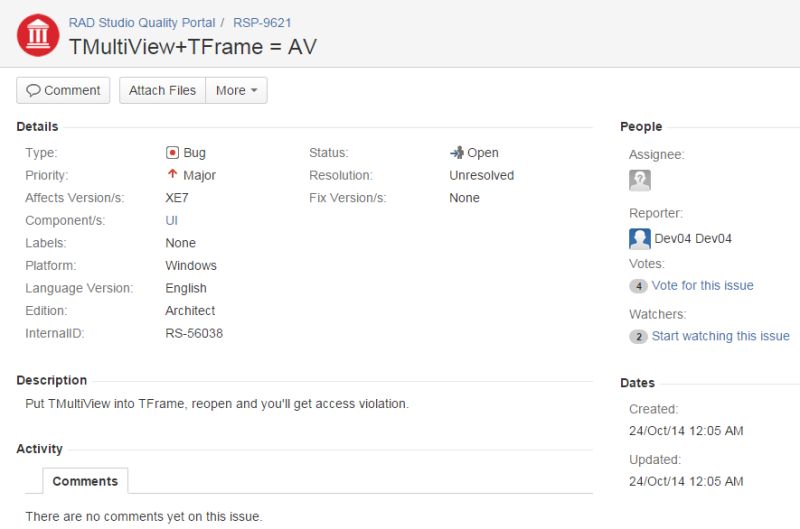Click the watchers count badge
The width and height of the screenshot is (800, 529).
[638, 337]
